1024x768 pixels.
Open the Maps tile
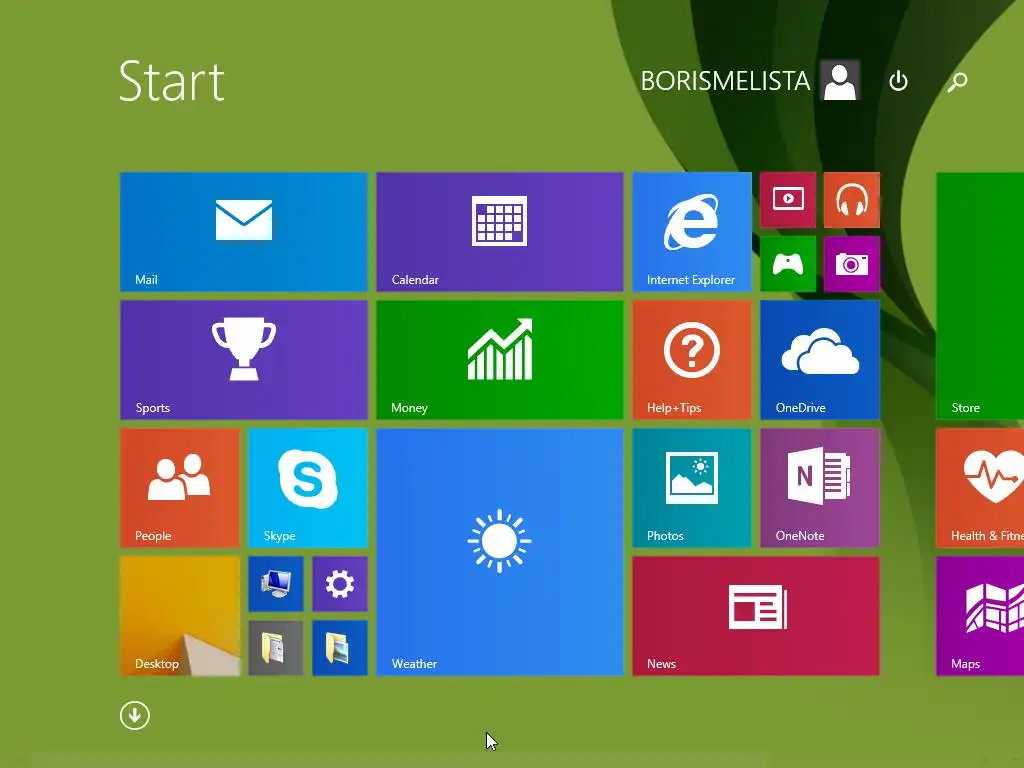[980, 615]
